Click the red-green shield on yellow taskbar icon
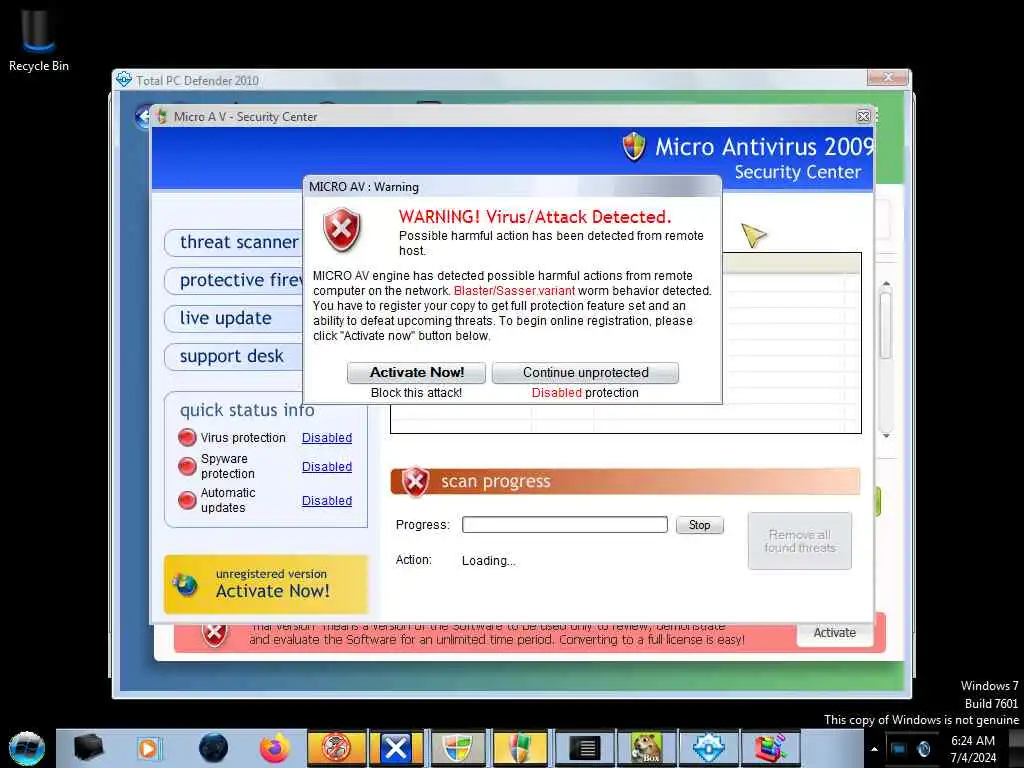 pyautogui.click(x=520, y=748)
